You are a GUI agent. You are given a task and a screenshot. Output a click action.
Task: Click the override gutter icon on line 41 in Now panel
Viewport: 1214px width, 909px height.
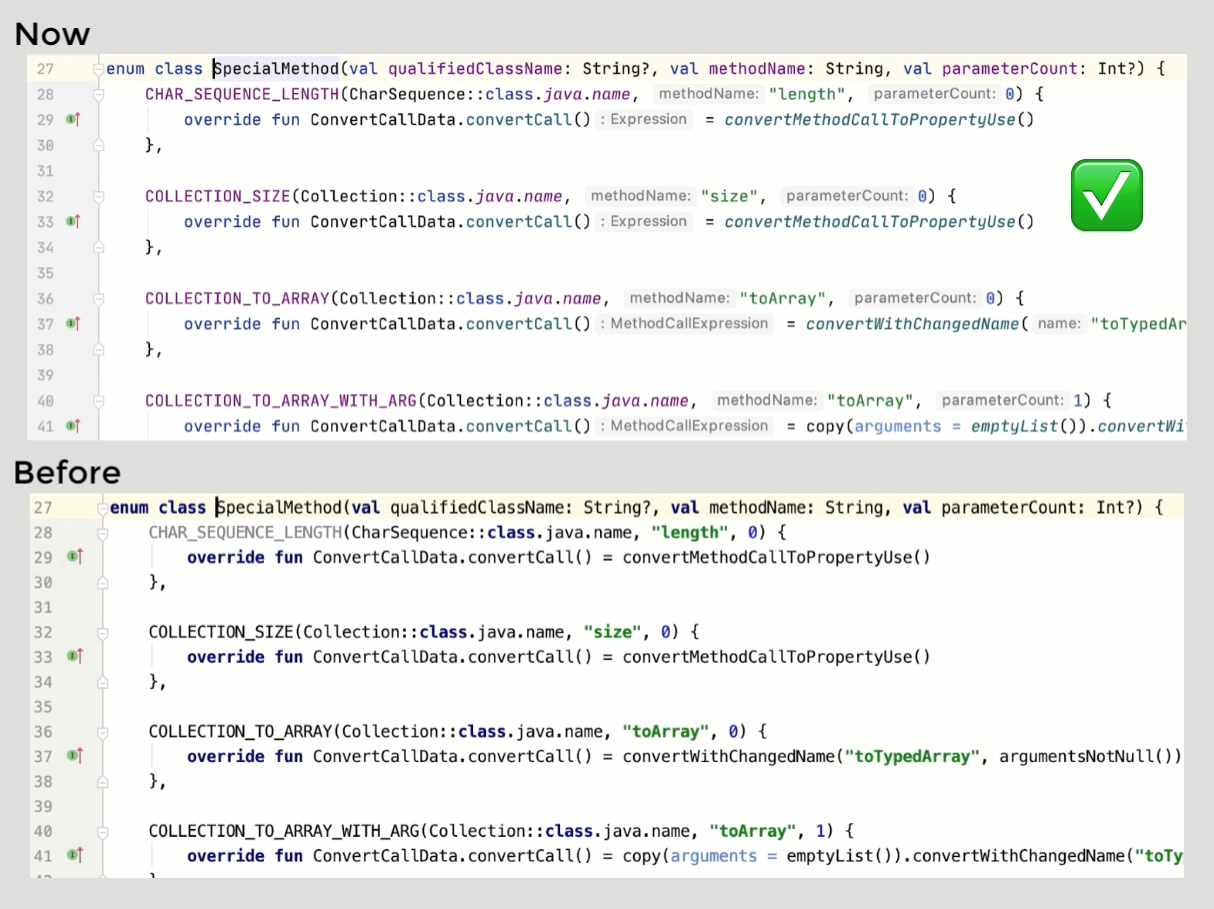72,426
